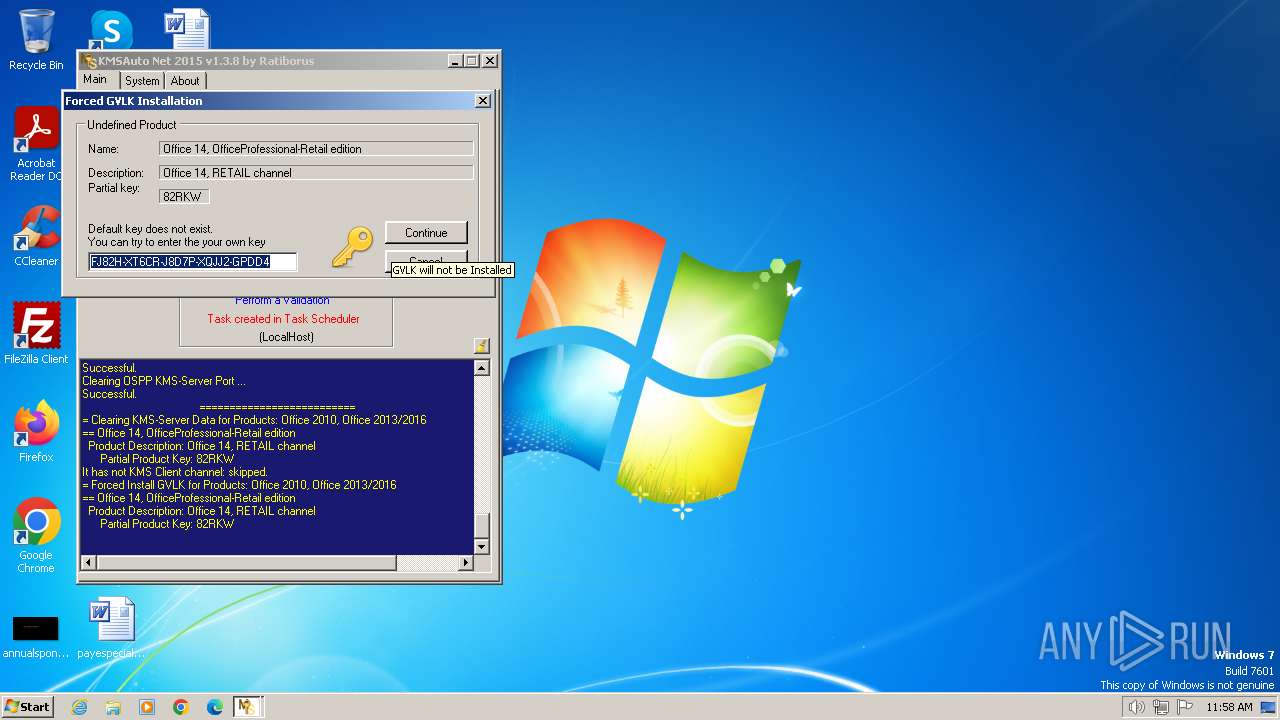This screenshot has height=720, width=1280.
Task: Click the log's scroll down arrow
Action: pyautogui.click(x=482, y=546)
